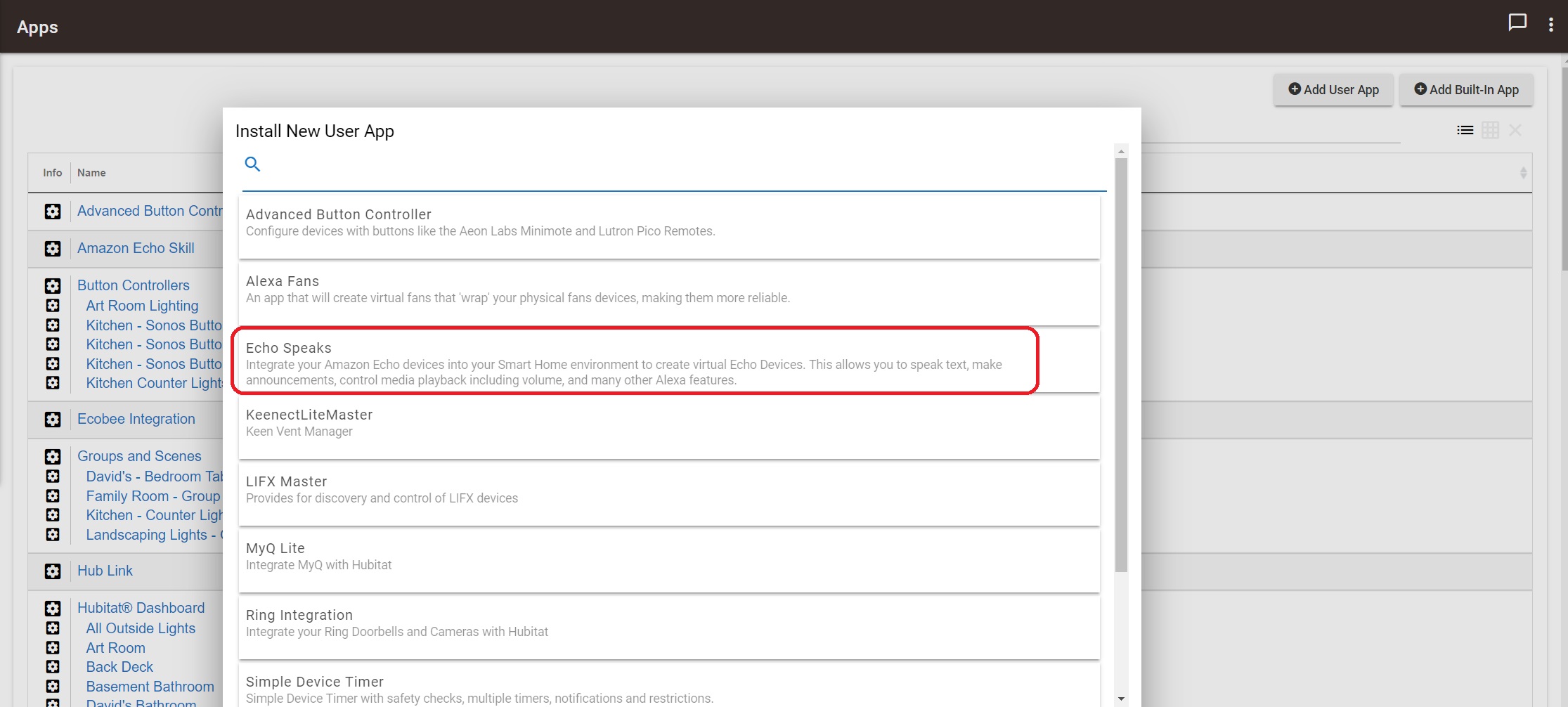Open info icon for Family Room - Group

tap(53, 496)
